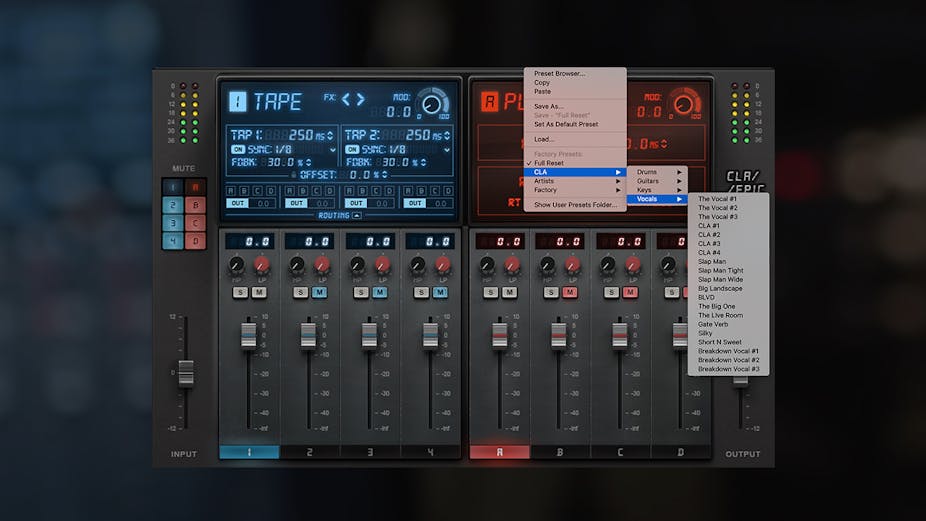Select channel 2 tab at the bottom
The width and height of the screenshot is (926, 521).
[x=310, y=452]
